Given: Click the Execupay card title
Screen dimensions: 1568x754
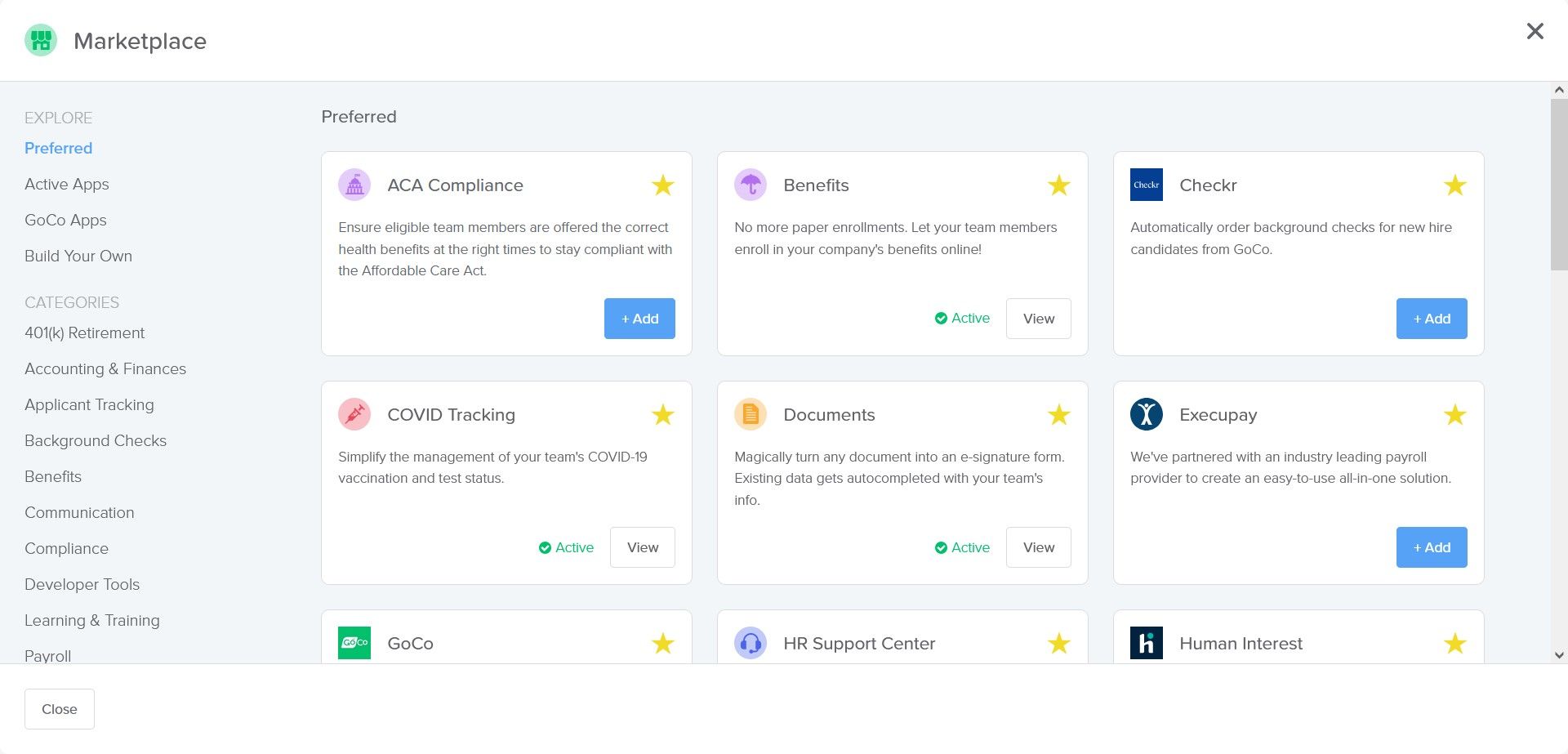Looking at the screenshot, I should coord(1218,415).
